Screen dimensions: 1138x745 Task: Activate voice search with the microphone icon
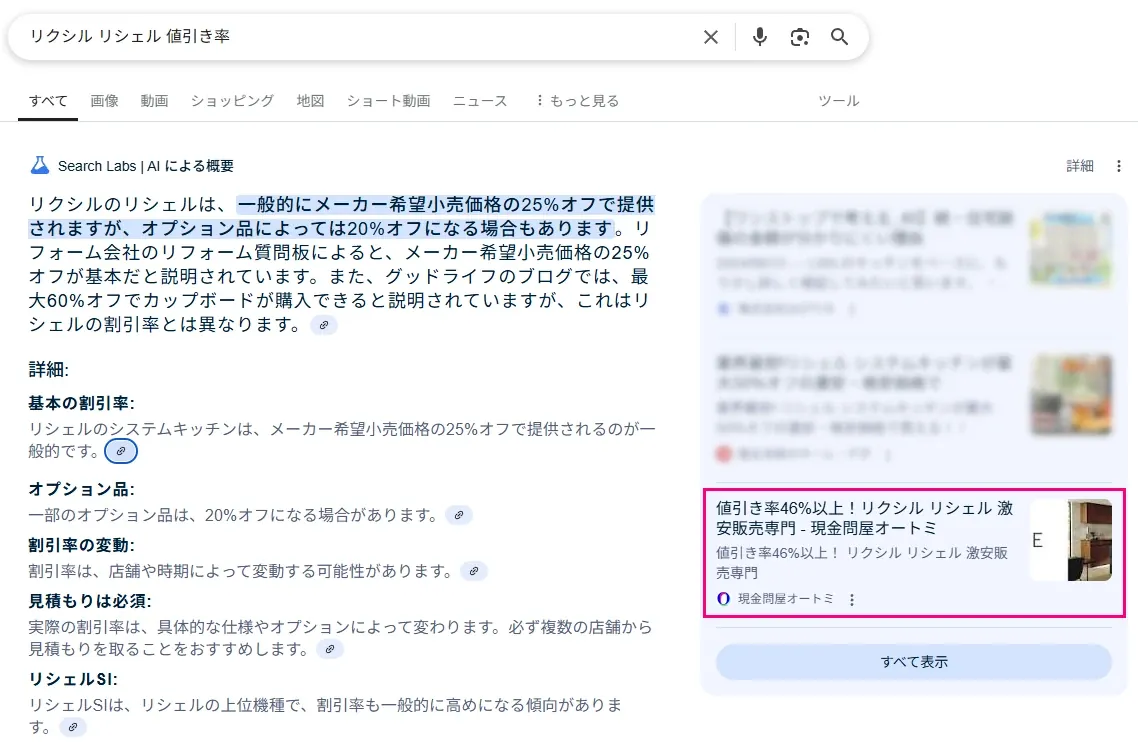pos(759,36)
